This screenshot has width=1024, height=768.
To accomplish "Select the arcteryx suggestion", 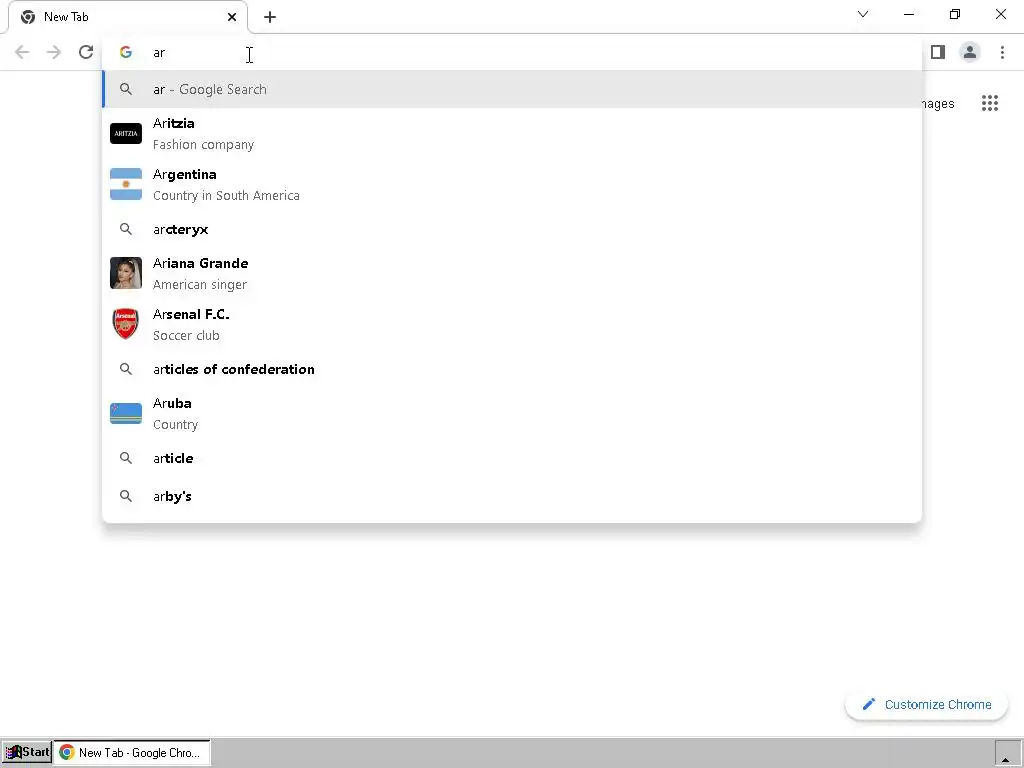I will tap(512, 229).
